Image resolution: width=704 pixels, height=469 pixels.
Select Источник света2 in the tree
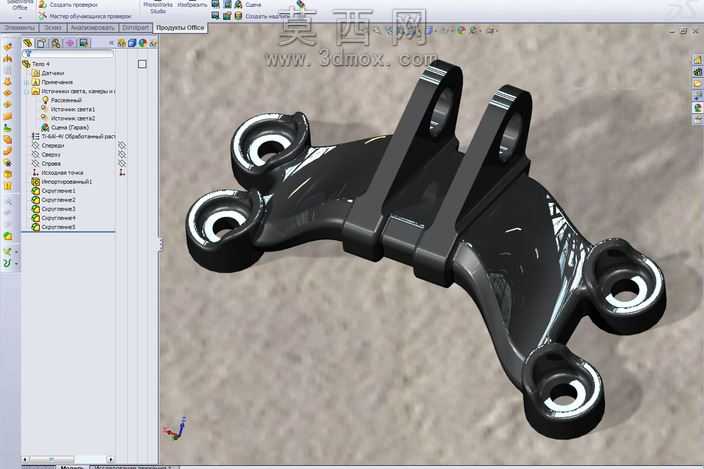(x=73, y=118)
